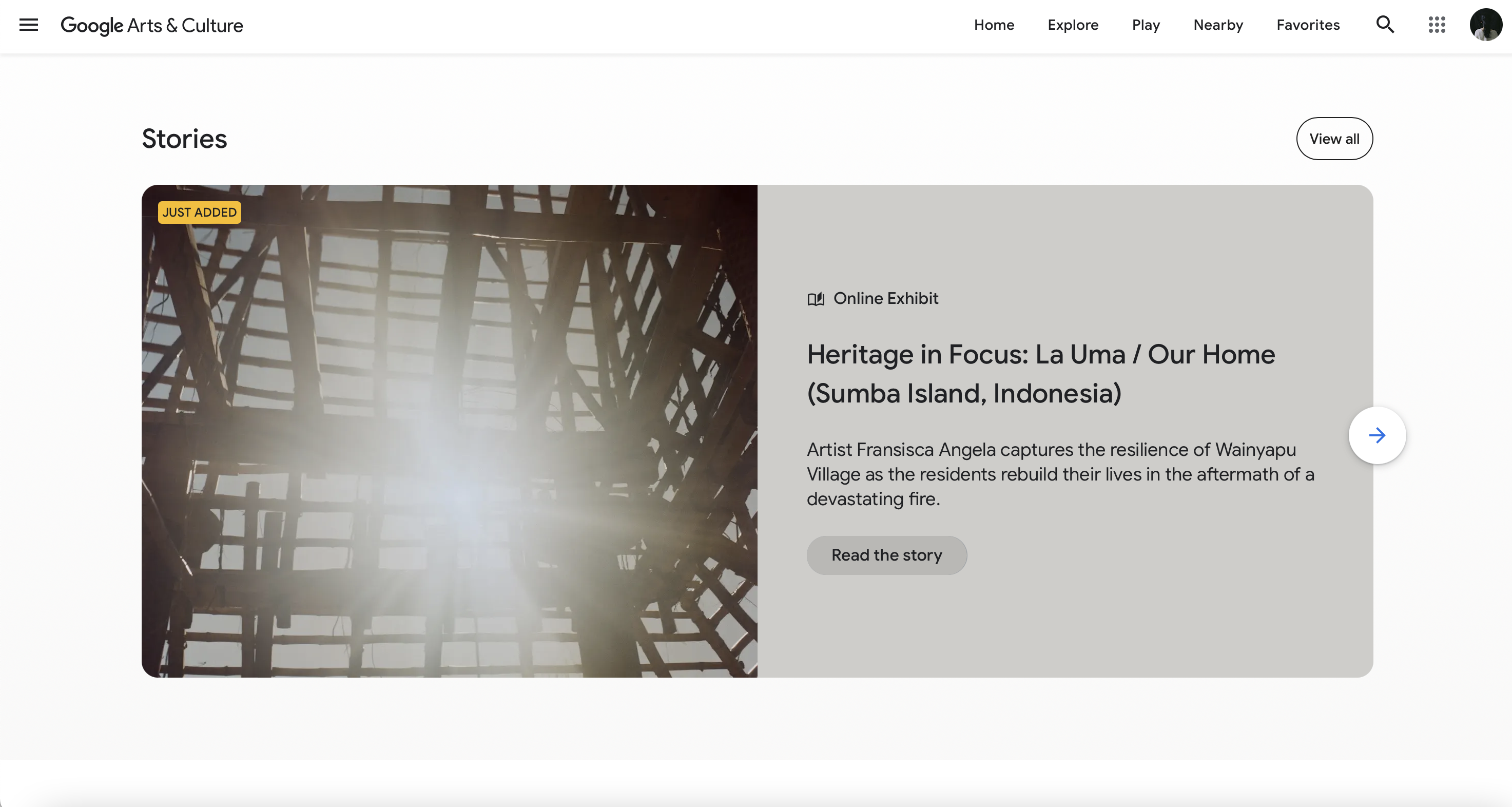Click Read the story button
The width and height of the screenshot is (1512, 807).
click(x=886, y=554)
